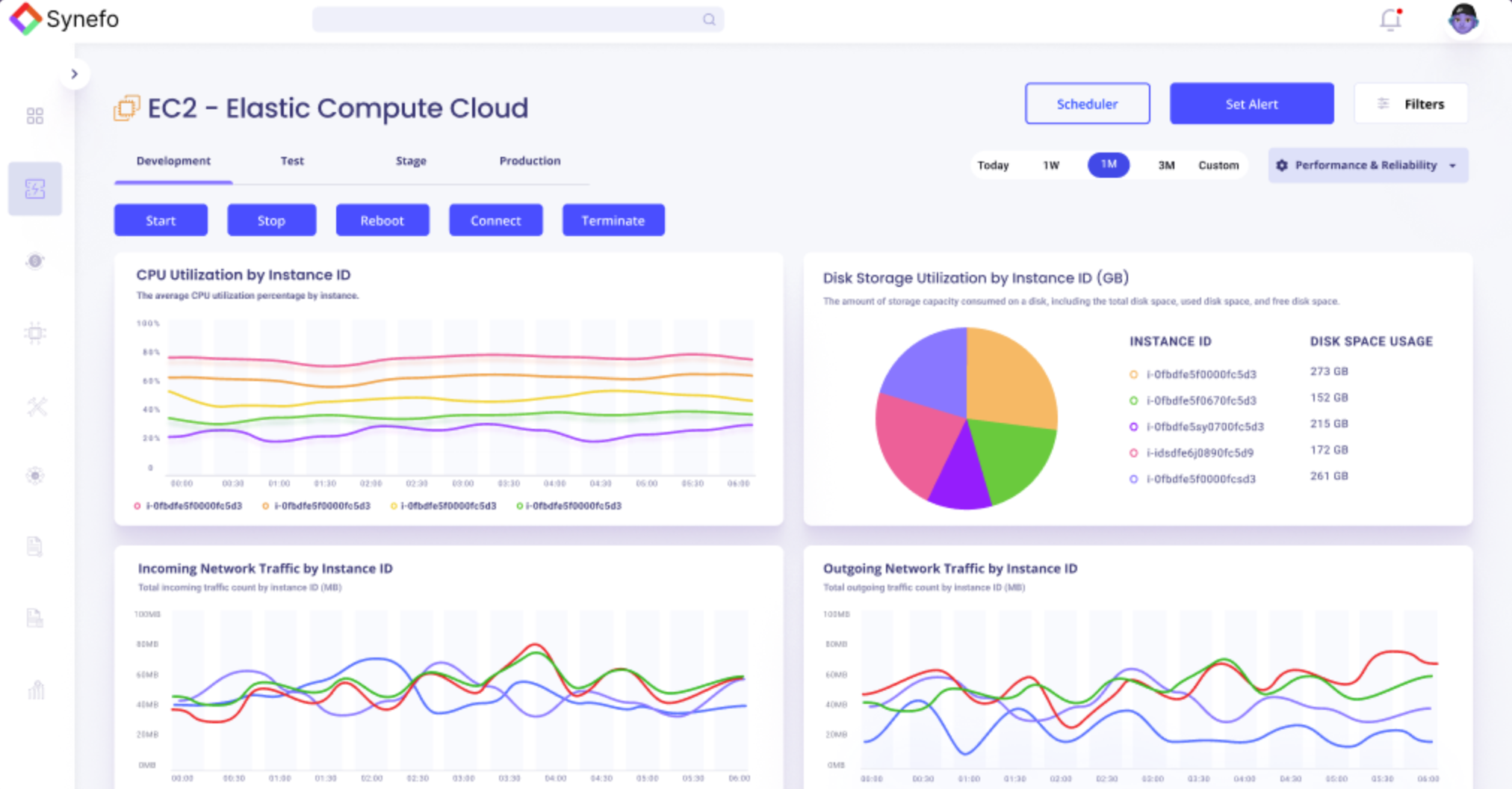The image size is (1512, 789).
Task: Click the Terminate button
Action: coord(613,220)
